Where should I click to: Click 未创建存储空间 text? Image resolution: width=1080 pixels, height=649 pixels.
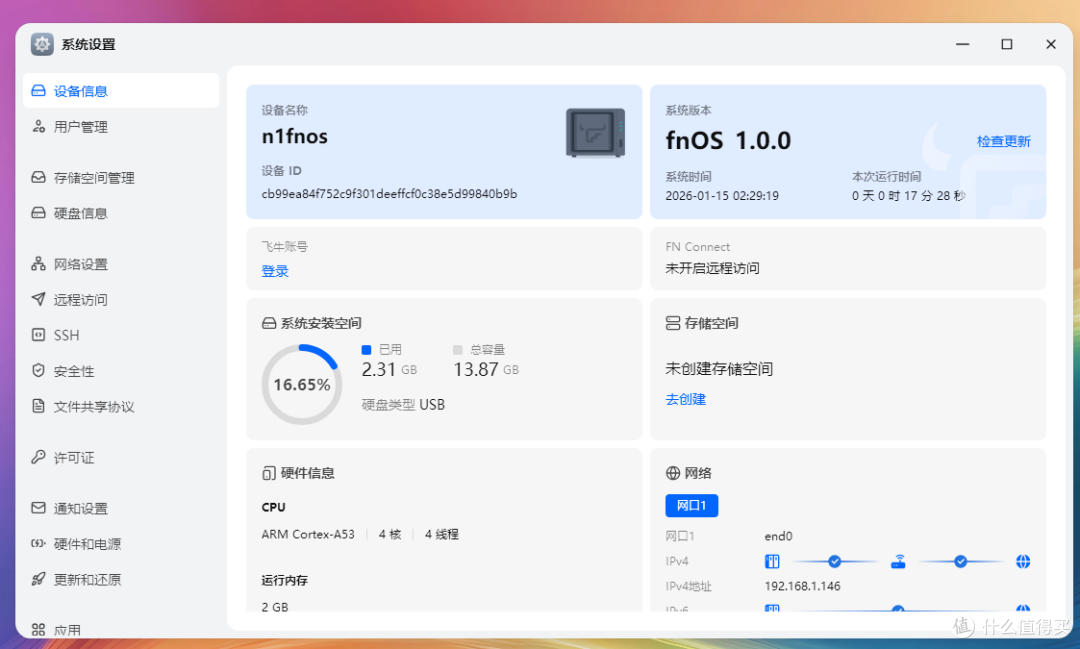coord(719,369)
